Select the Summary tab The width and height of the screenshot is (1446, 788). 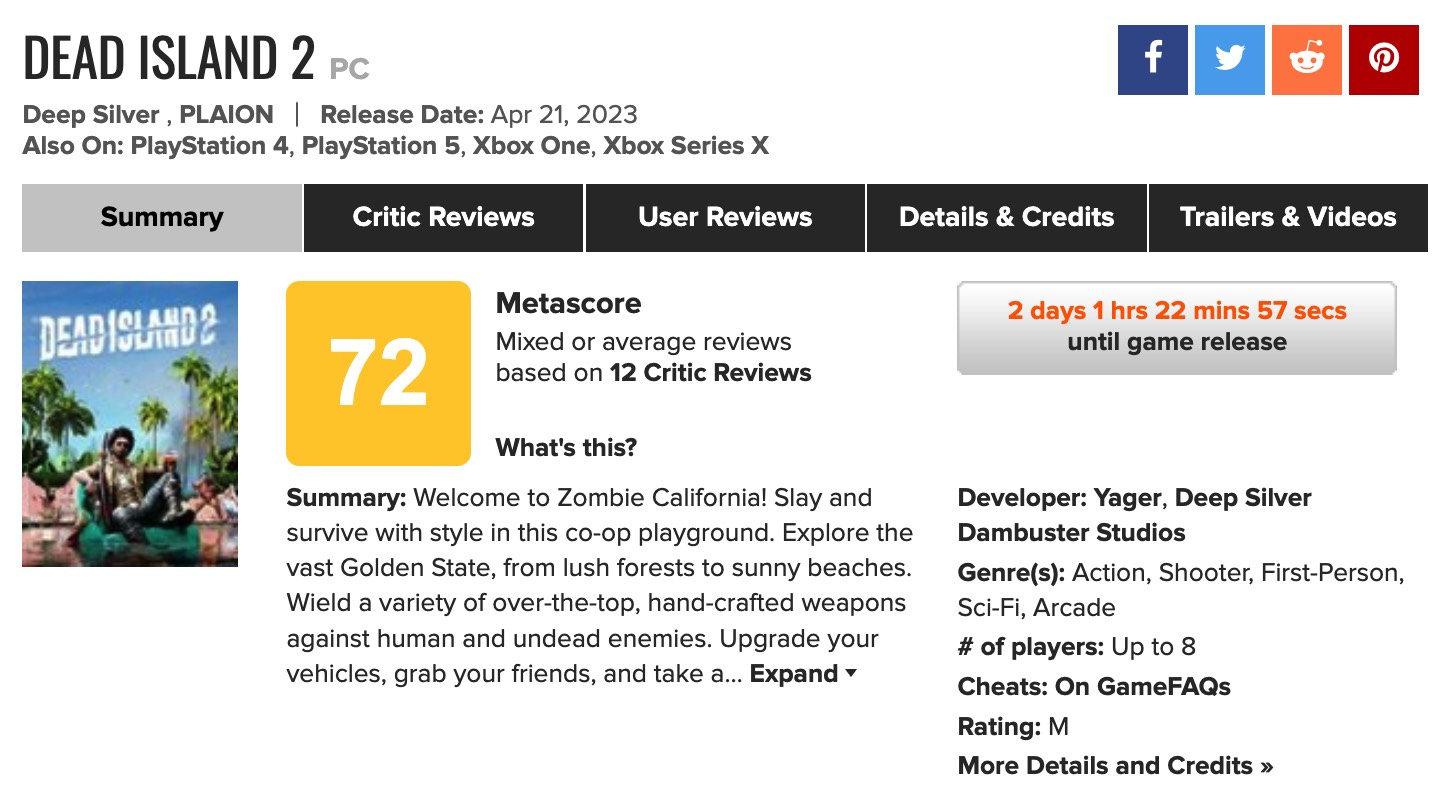[x=162, y=217]
